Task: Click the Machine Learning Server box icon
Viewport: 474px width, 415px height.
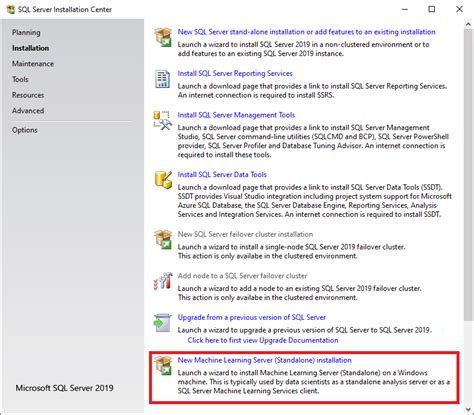Action: click(x=163, y=365)
